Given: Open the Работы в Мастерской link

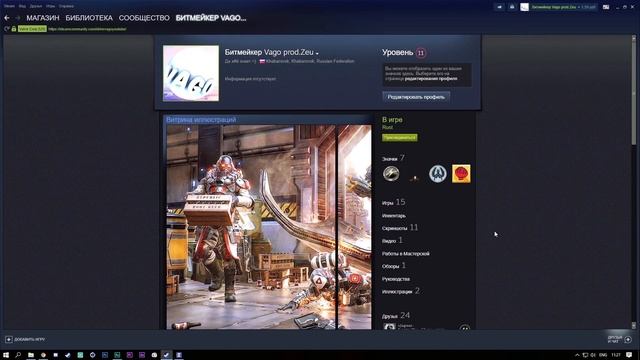Looking at the screenshot, I should pyautogui.click(x=406, y=253).
